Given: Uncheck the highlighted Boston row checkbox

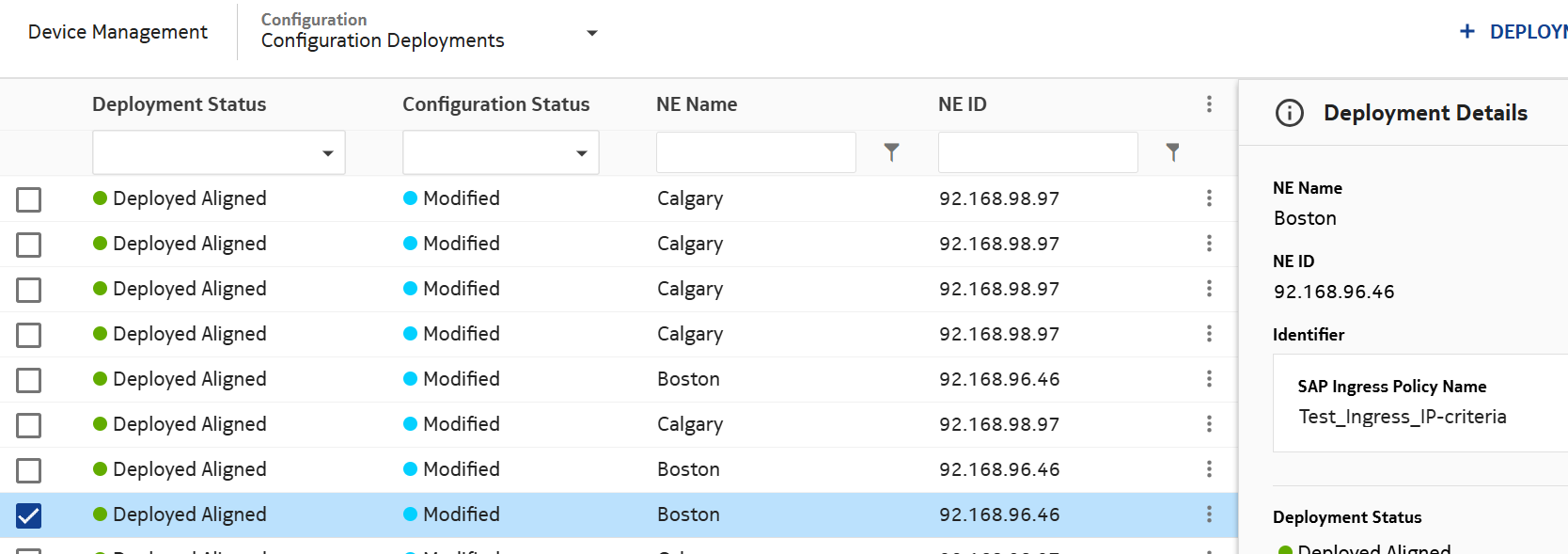Looking at the screenshot, I should [29, 515].
